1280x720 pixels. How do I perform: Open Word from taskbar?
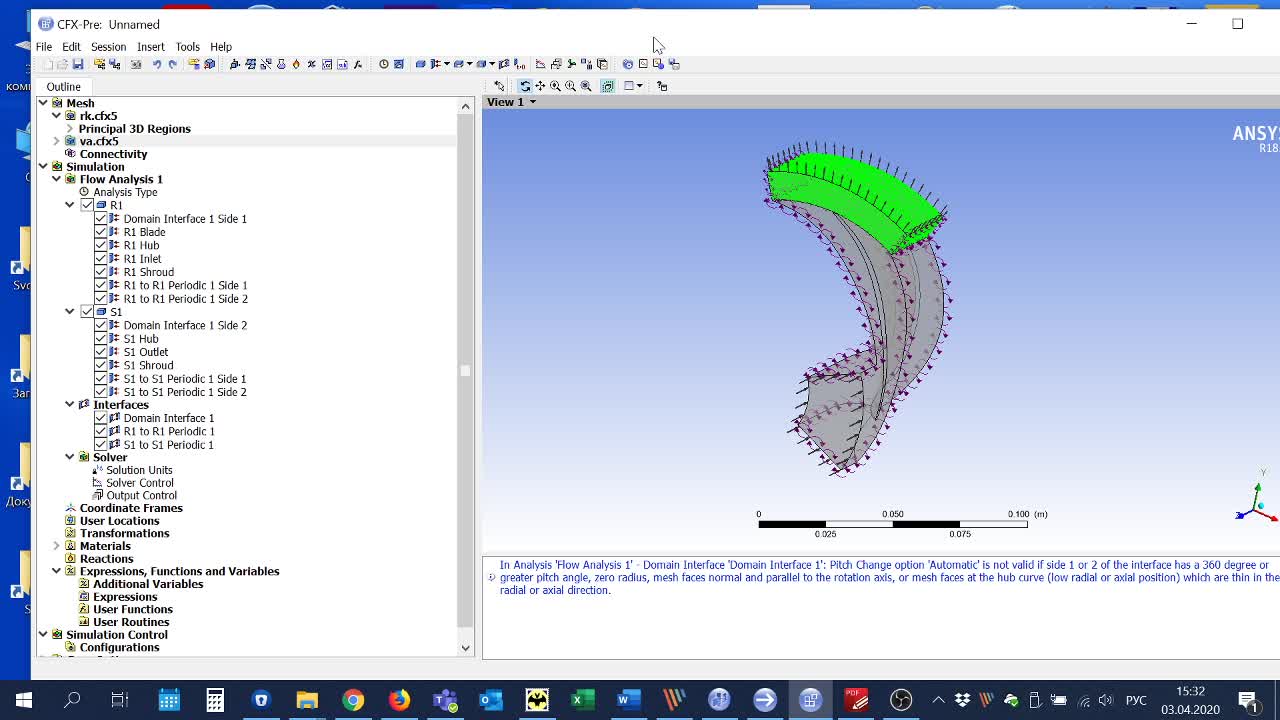click(628, 700)
